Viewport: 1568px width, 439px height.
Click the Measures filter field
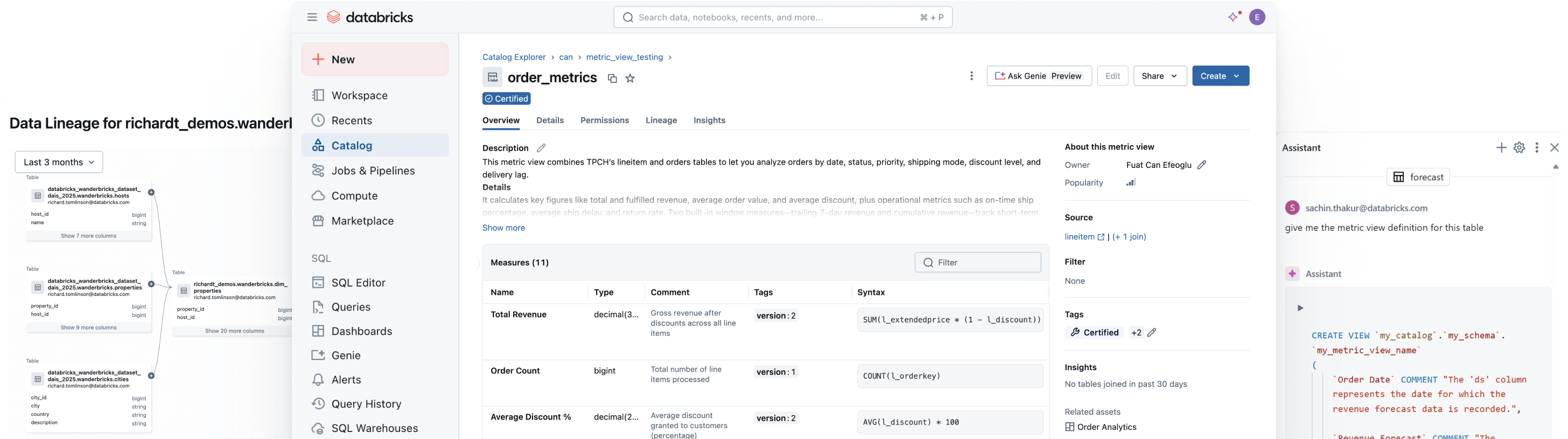(977, 263)
